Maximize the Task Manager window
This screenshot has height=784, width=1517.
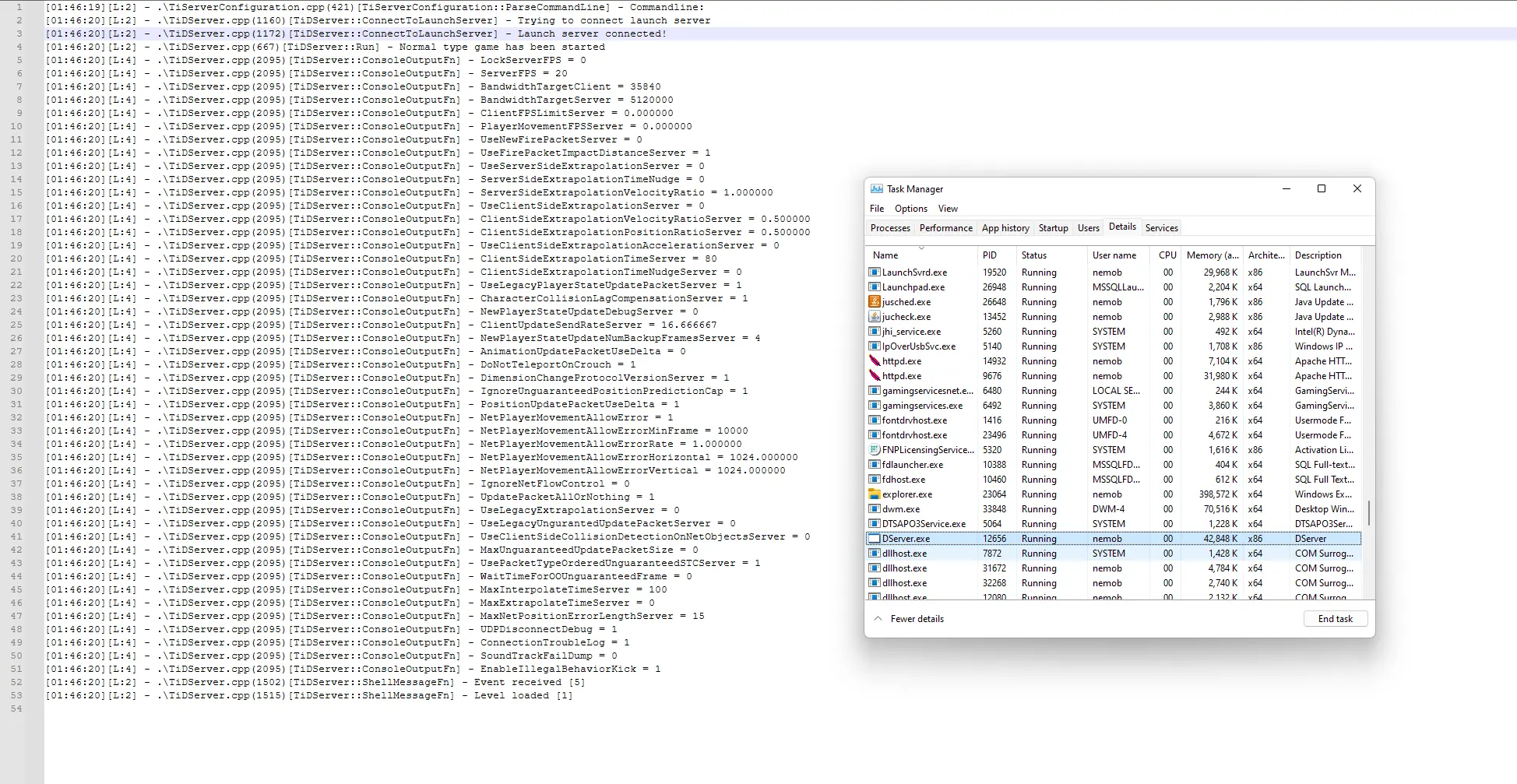(x=1322, y=189)
